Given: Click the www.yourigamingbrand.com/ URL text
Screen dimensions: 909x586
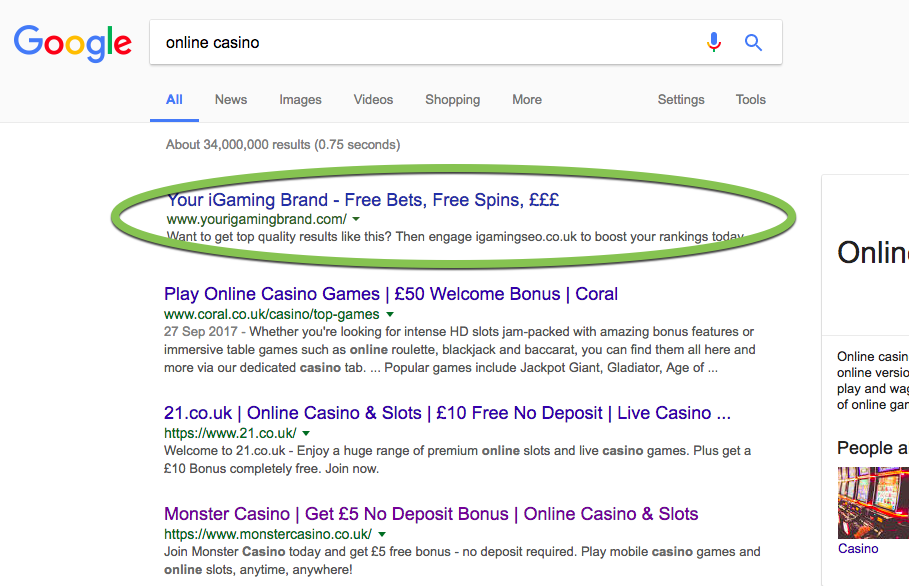Looking at the screenshot, I should tap(257, 219).
